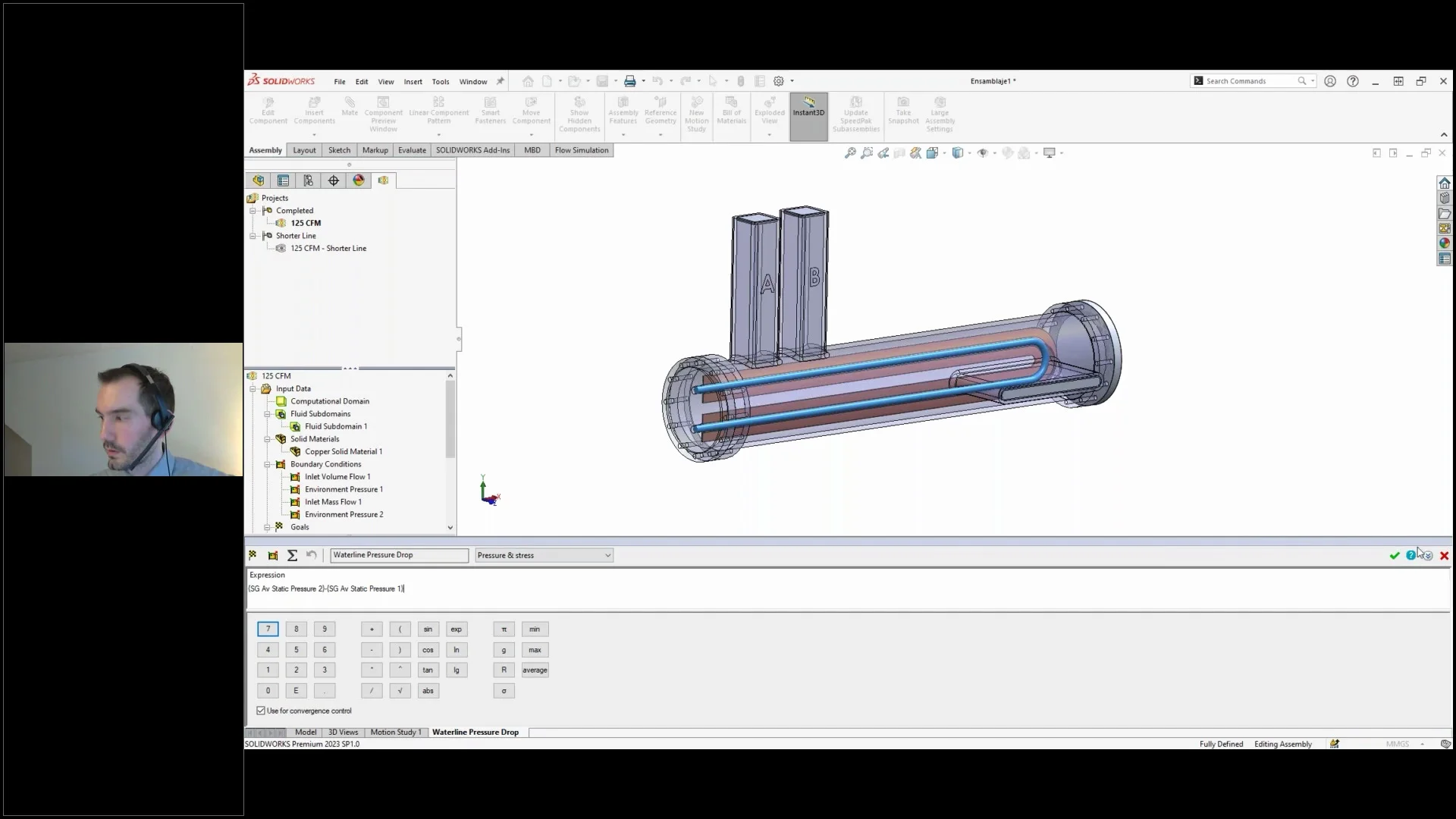
Task: Click the Waterline Pressure Drop name field
Action: 399,555
